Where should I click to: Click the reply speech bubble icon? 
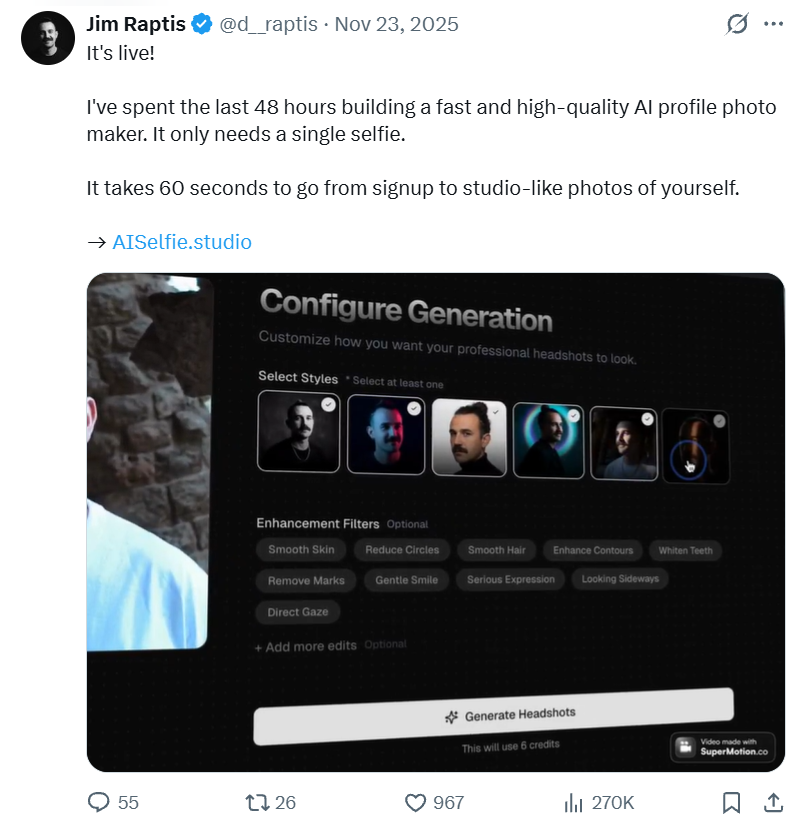pos(100,802)
